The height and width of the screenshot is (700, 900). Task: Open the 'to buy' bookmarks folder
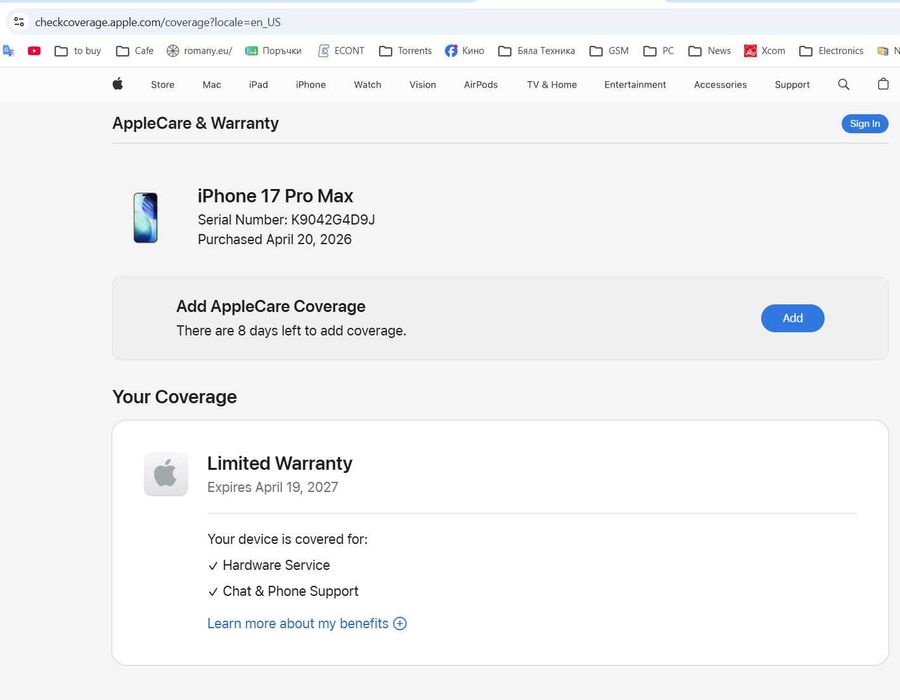tap(77, 51)
